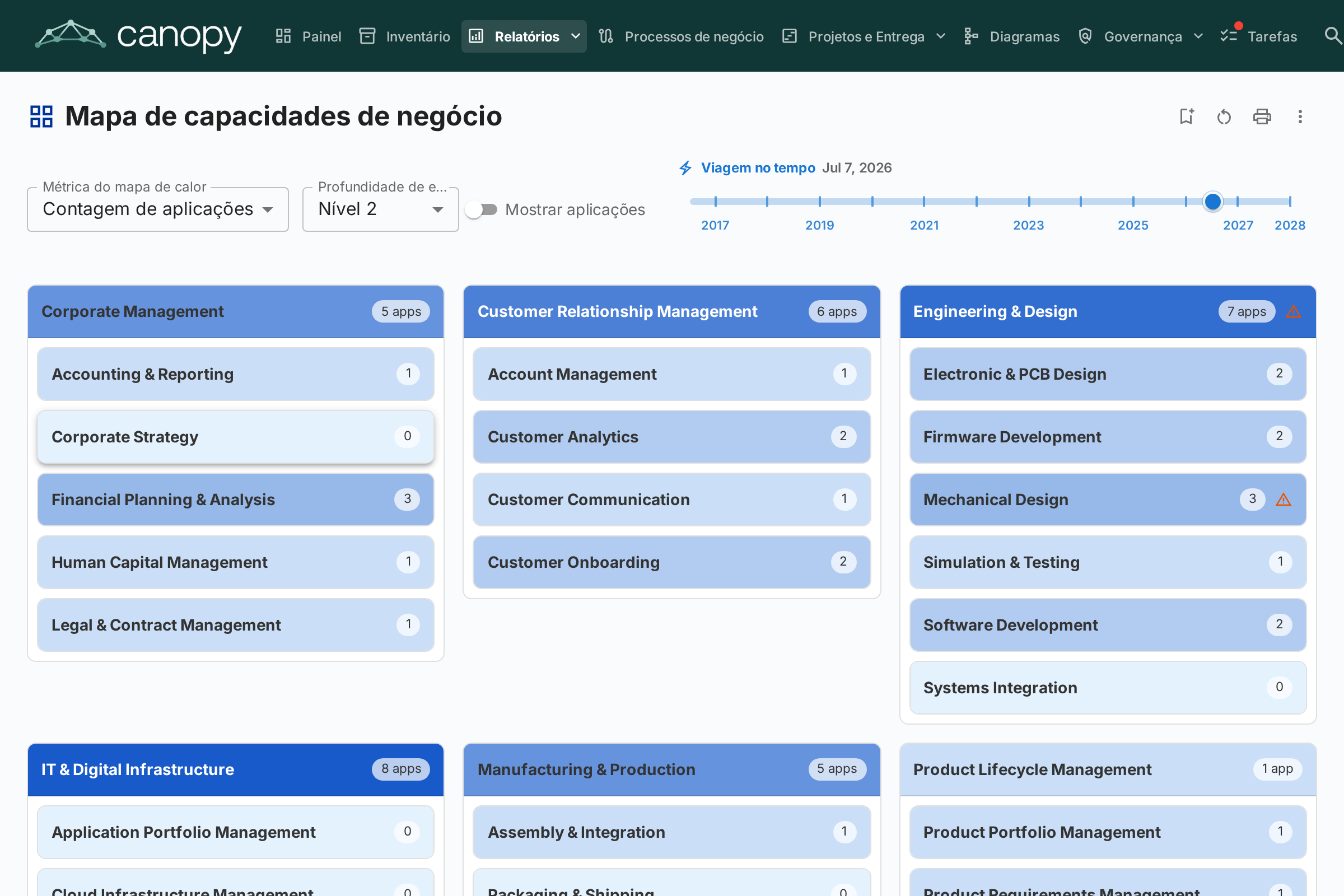This screenshot has width=1344, height=896.
Task: Open Account Management capability card
Action: (x=671, y=374)
